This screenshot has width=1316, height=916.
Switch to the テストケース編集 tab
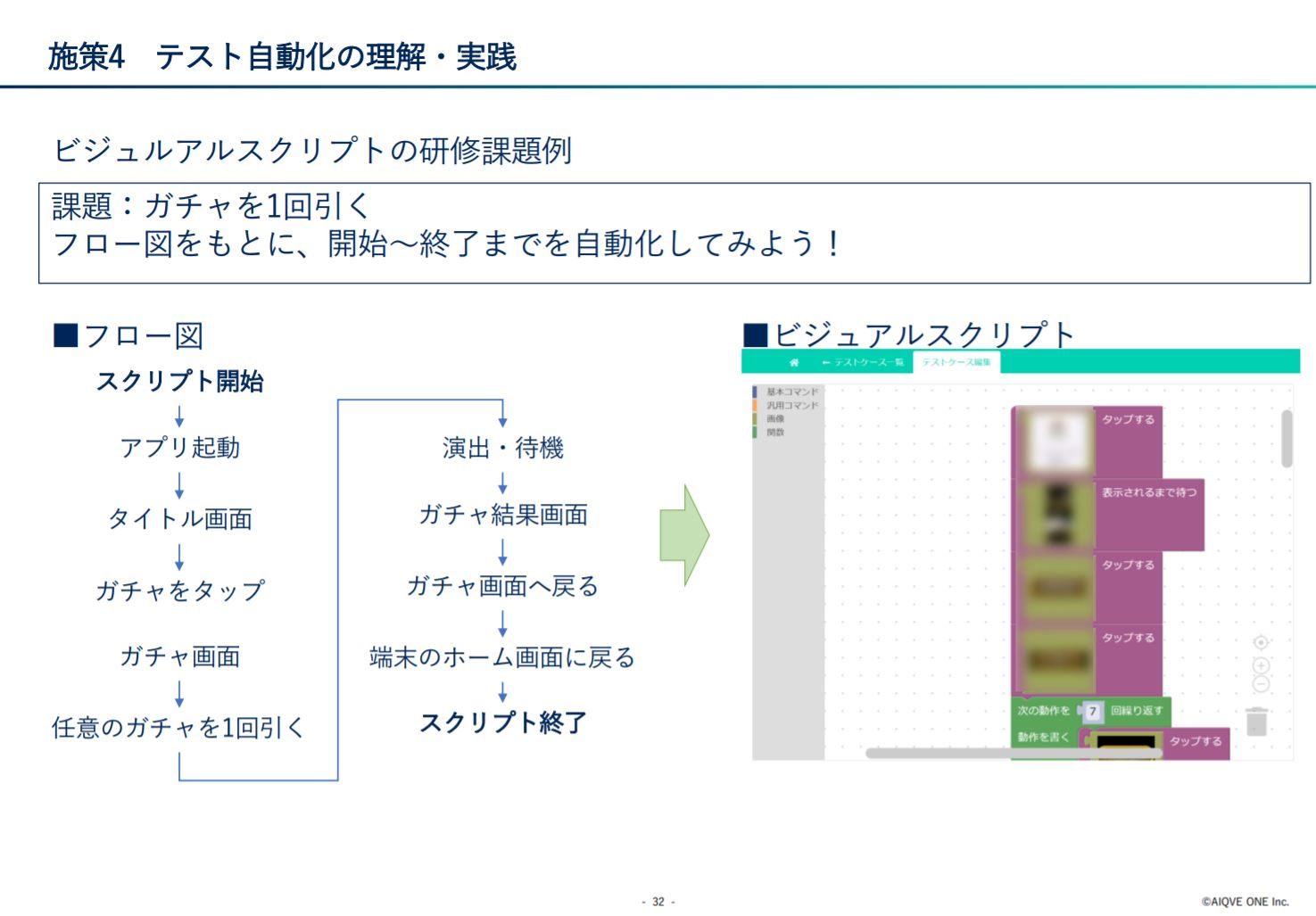pyautogui.click(x=956, y=362)
